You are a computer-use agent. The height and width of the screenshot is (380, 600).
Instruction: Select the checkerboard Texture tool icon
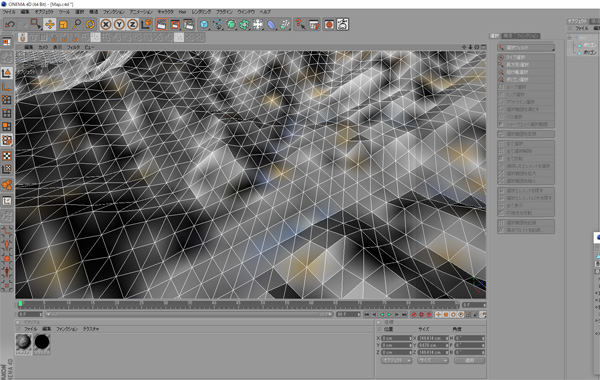coord(7,156)
